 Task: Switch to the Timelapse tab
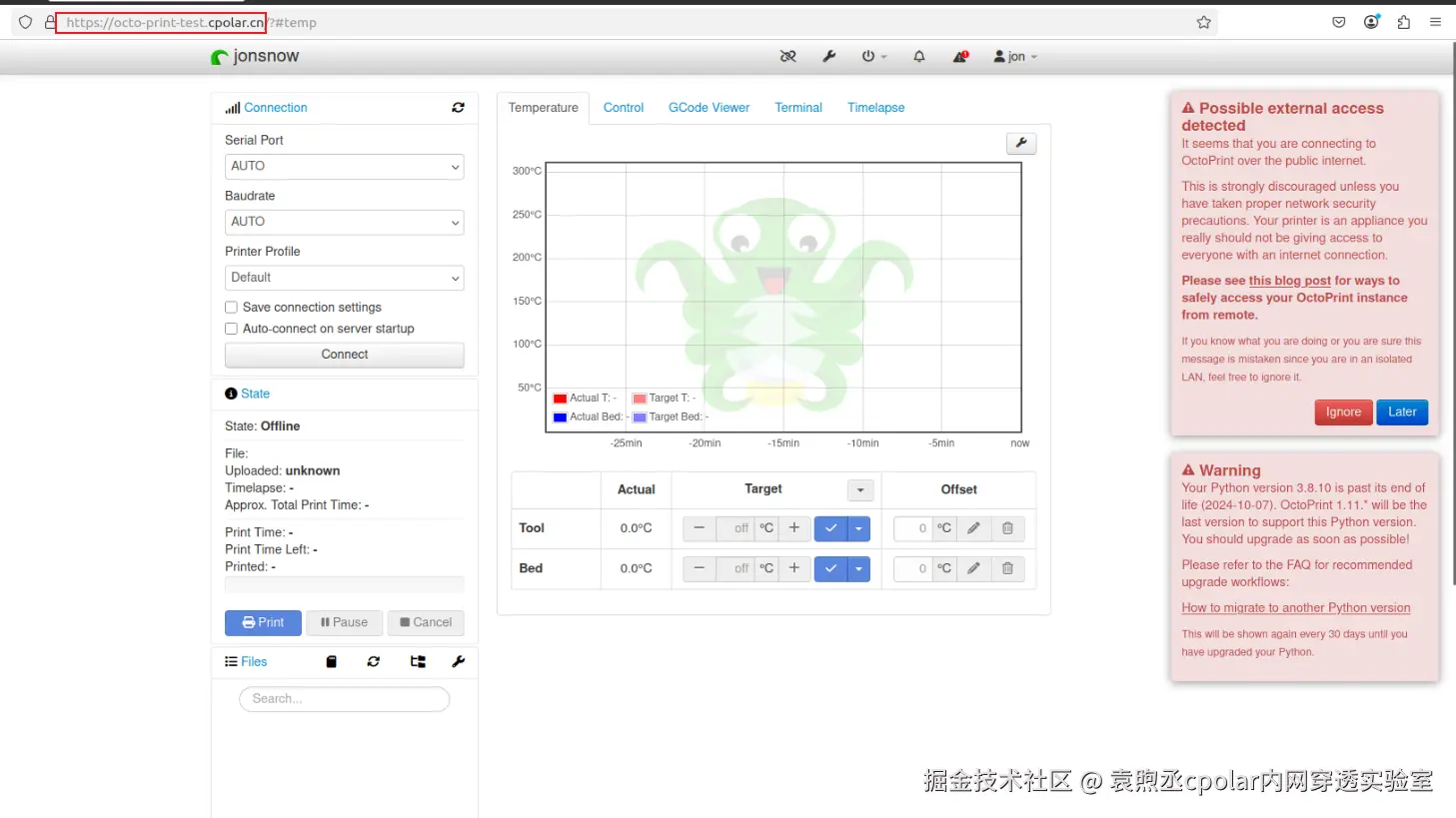[x=876, y=108]
